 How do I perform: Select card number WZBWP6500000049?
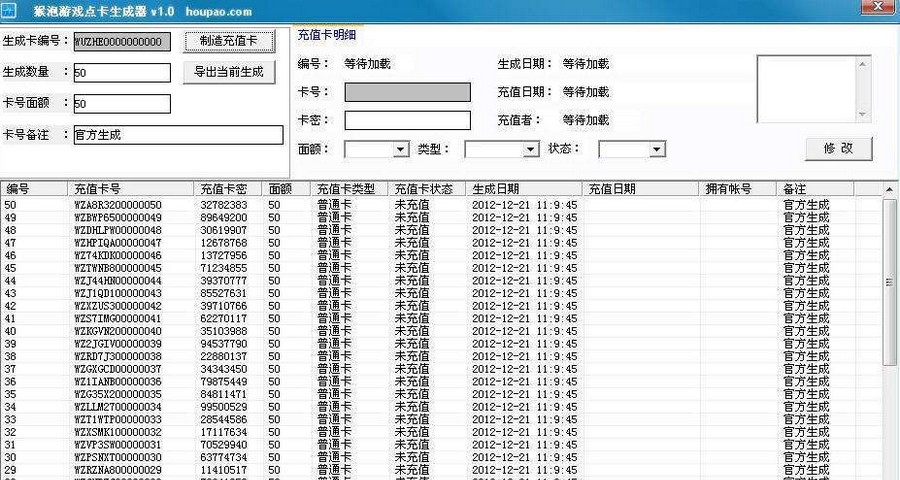(x=118, y=218)
